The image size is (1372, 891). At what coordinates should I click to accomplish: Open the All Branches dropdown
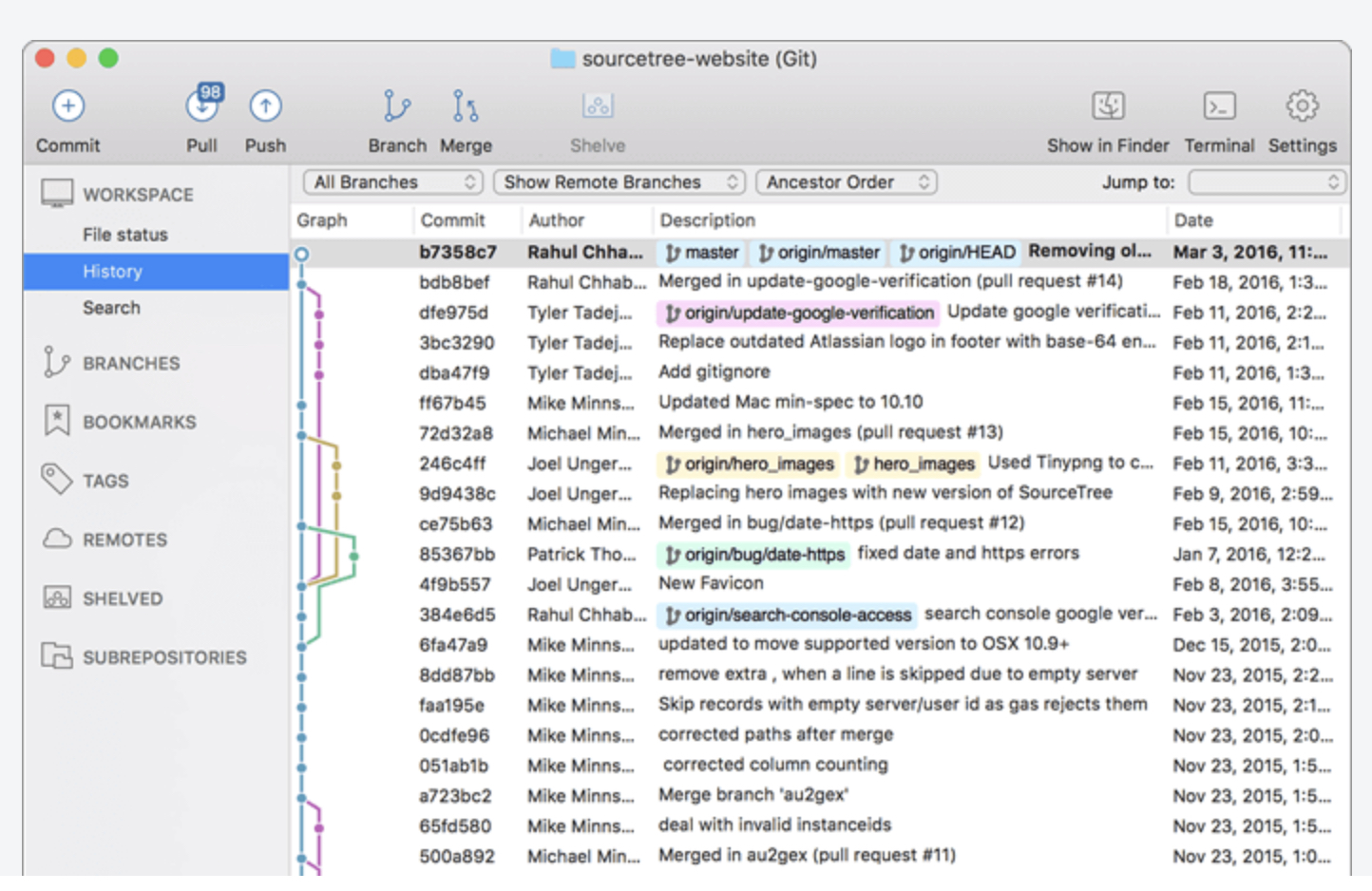(391, 181)
